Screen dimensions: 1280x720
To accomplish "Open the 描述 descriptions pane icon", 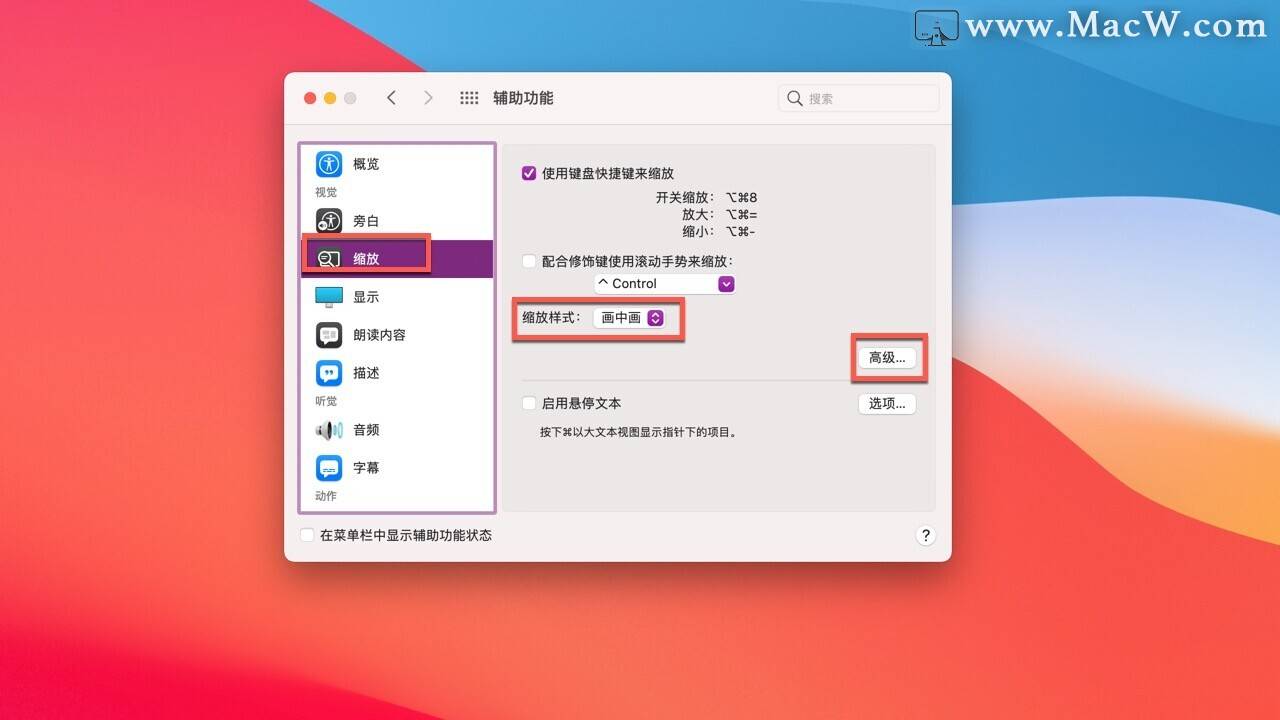I will click(x=327, y=372).
